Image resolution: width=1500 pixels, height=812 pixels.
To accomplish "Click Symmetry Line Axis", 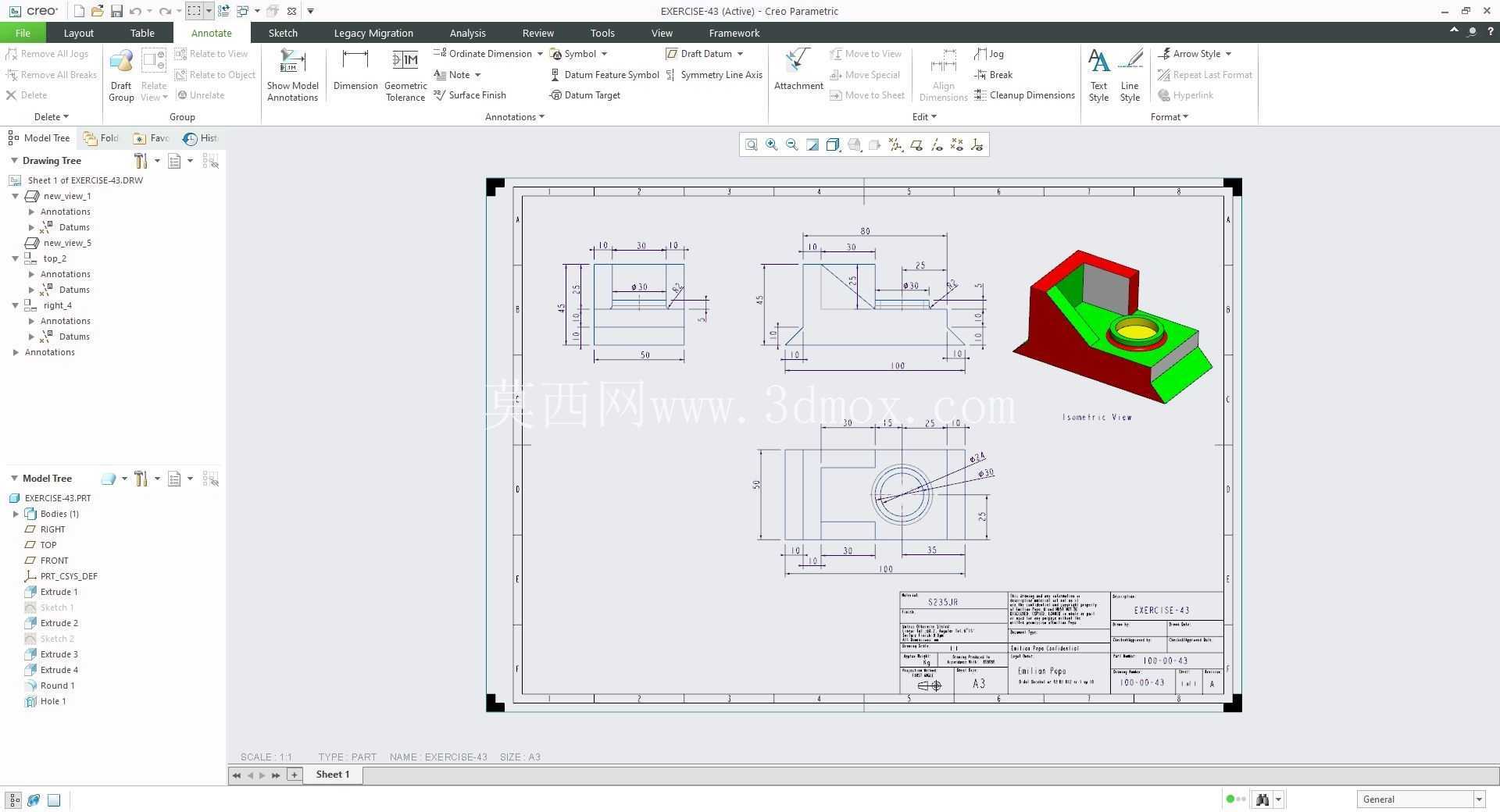I will tap(714, 75).
